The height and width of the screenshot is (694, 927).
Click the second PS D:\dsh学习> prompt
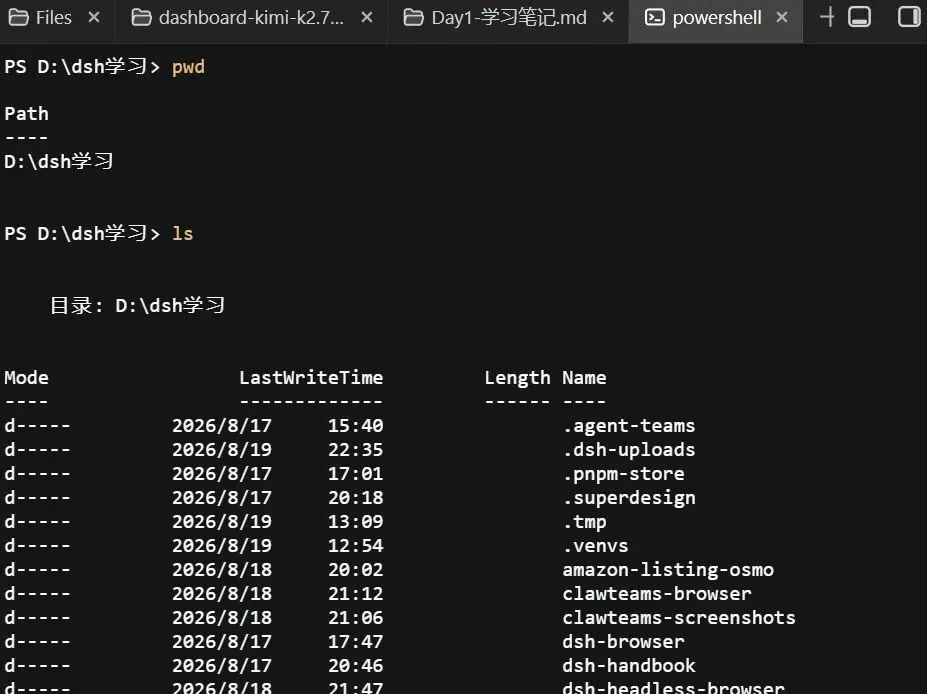pyautogui.click(x=82, y=234)
